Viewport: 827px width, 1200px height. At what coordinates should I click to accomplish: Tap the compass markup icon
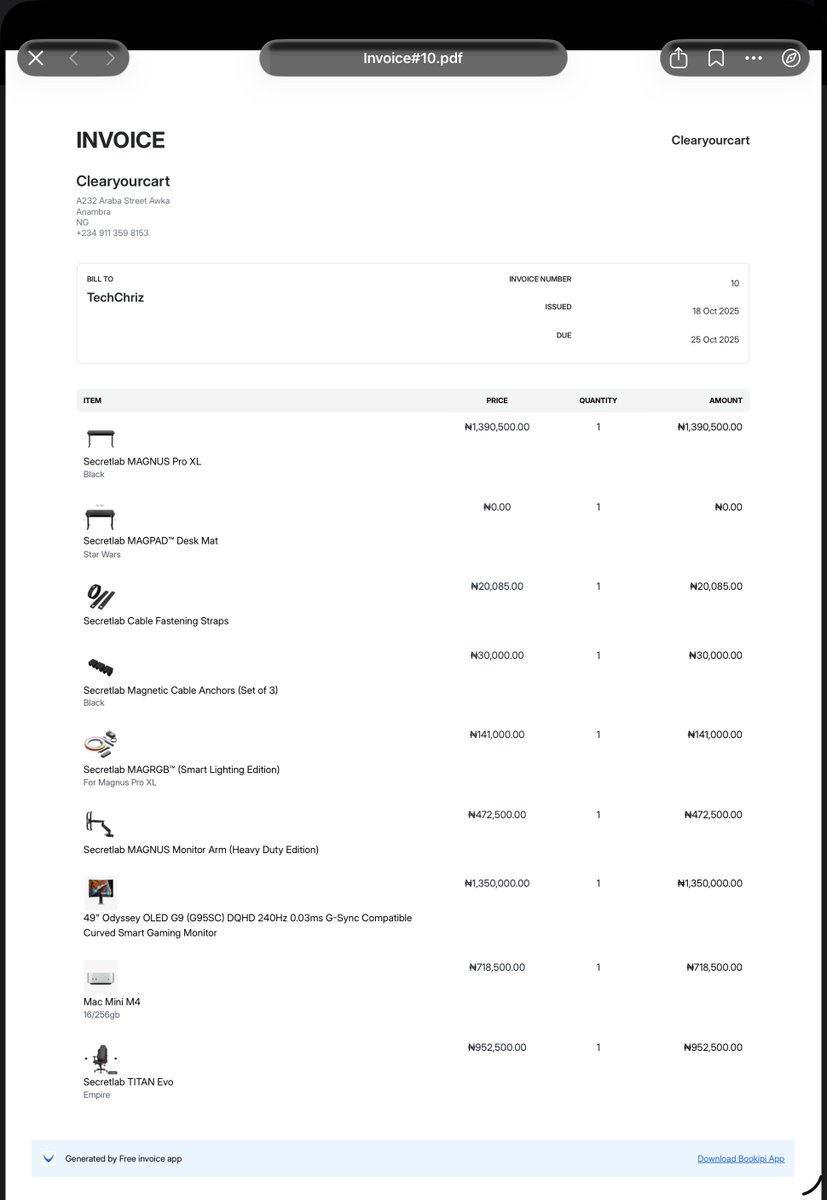coord(791,58)
